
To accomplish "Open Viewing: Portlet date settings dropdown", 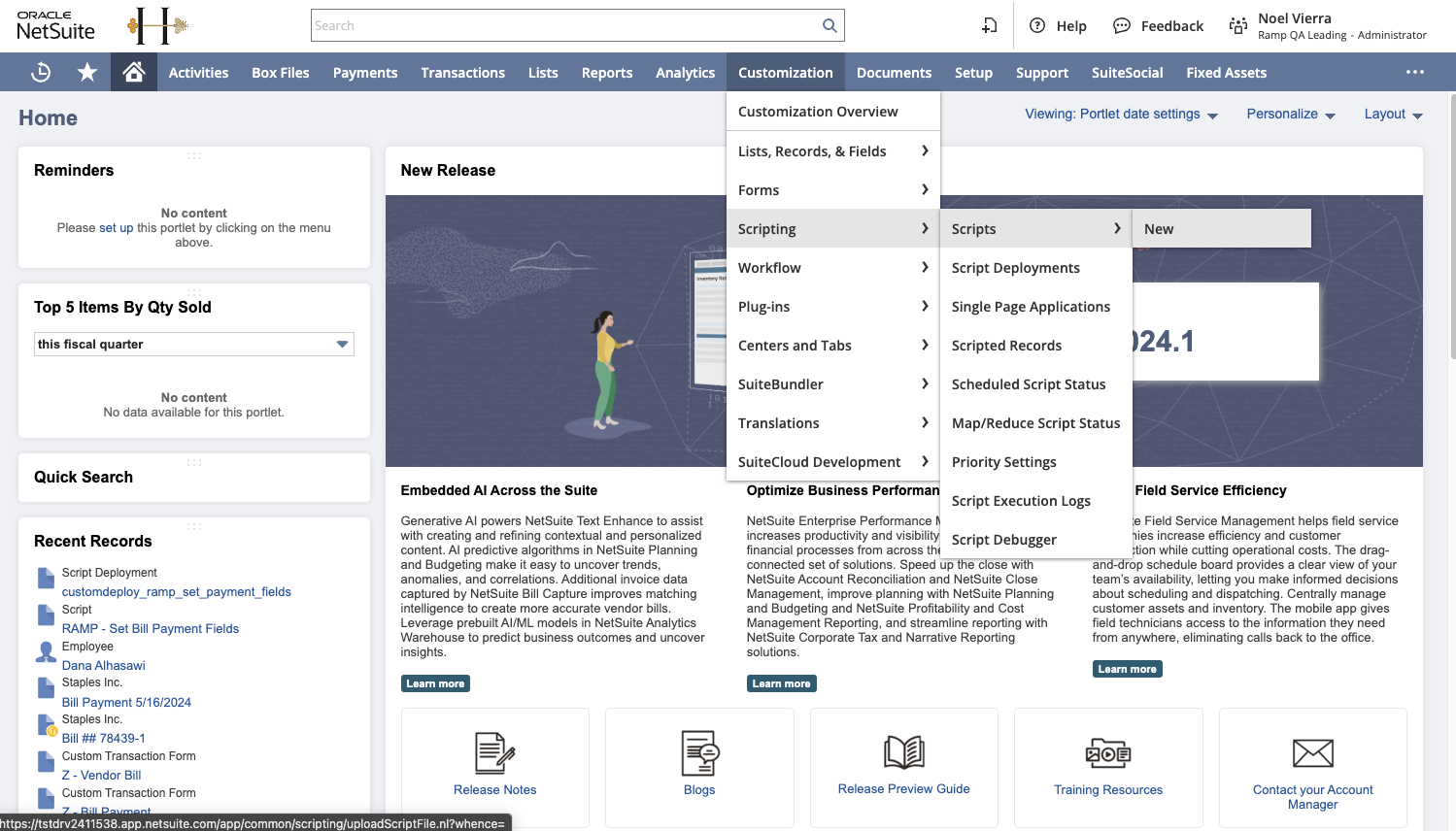I will pyautogui.click(x=1121, y=115).
